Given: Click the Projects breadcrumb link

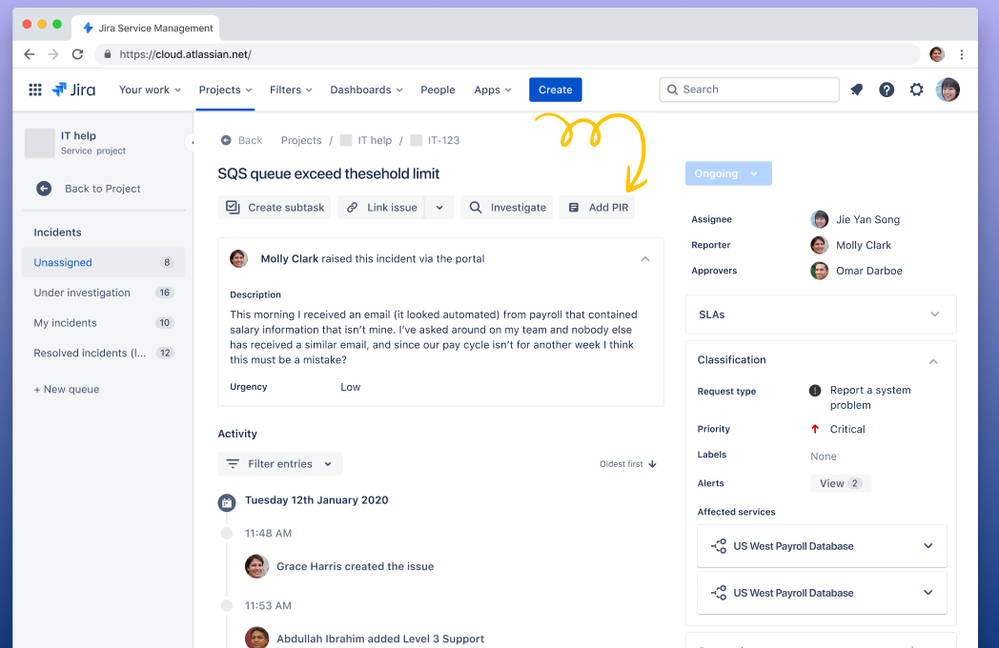Looking at the screenshot, I should point(301,140).
